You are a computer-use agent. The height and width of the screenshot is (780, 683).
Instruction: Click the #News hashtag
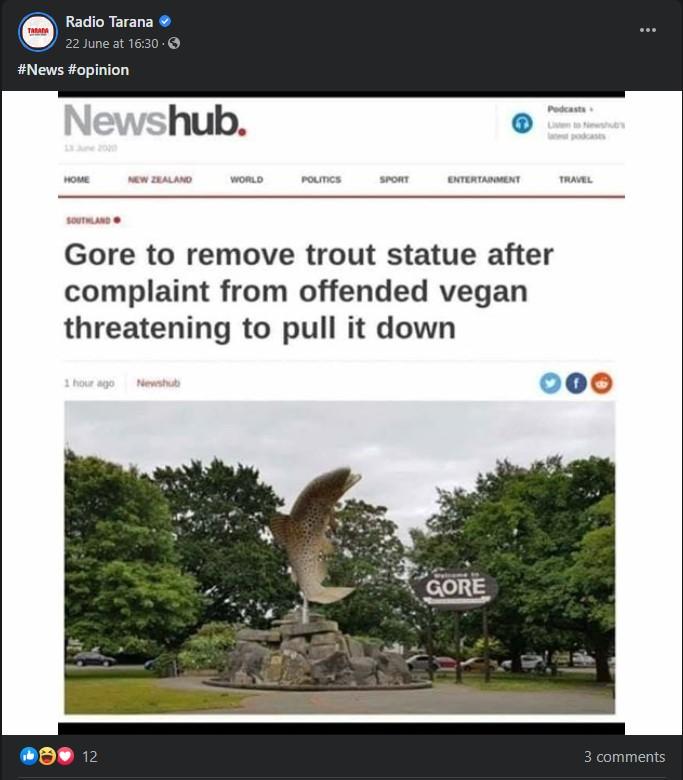click(41, 70)
